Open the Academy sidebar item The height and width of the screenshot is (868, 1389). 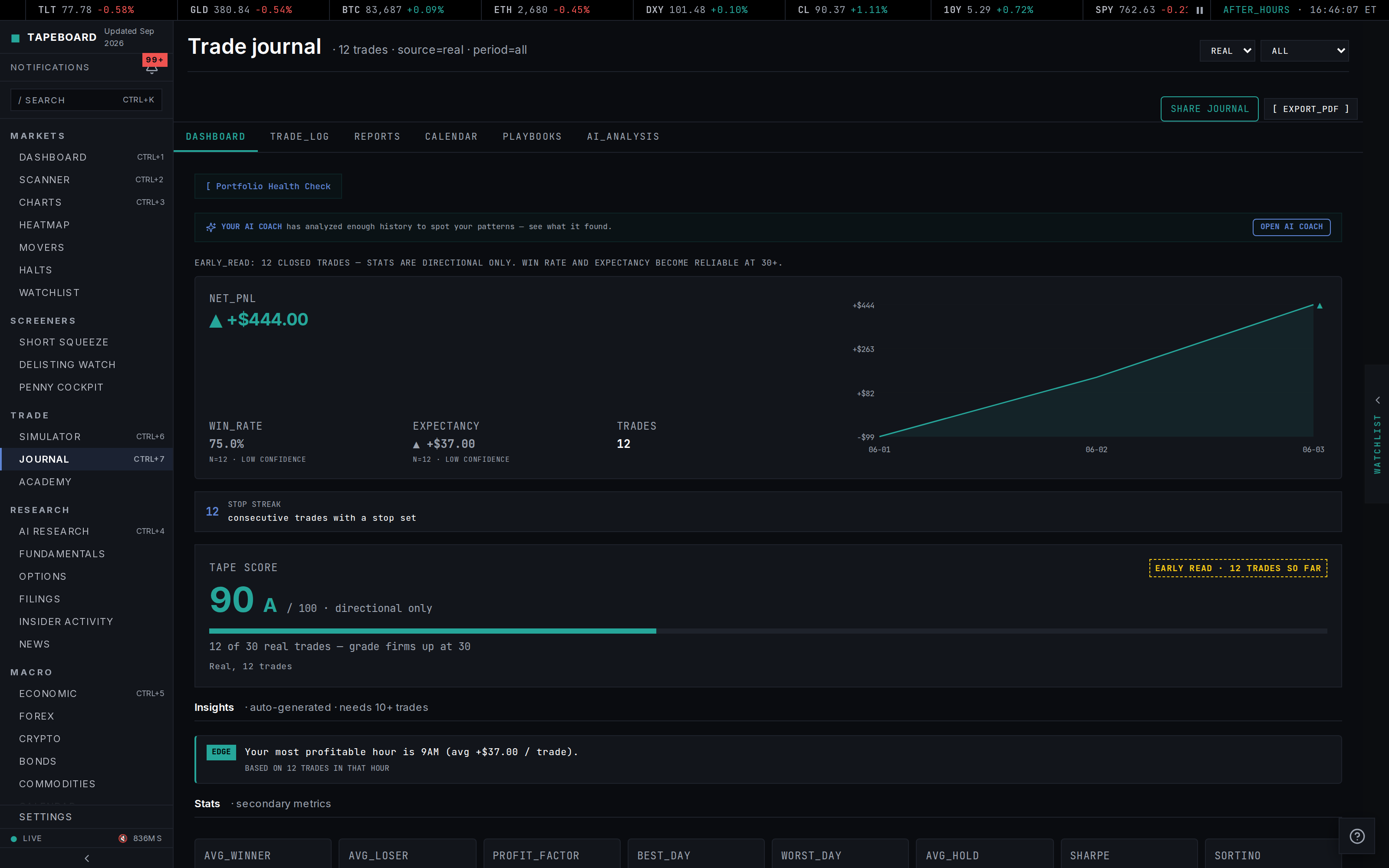point(87,482)
